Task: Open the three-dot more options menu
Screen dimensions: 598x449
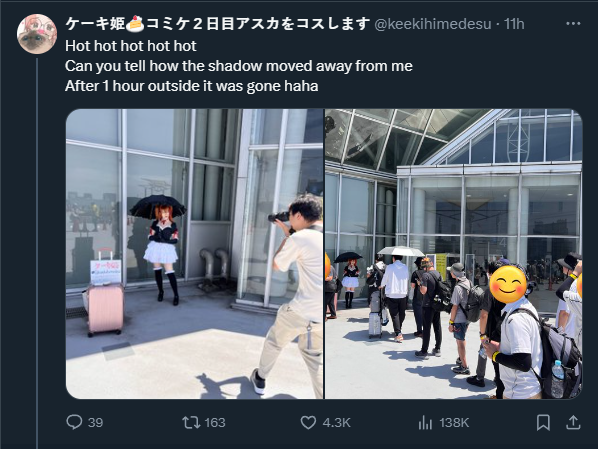Action: click(573, 24)
